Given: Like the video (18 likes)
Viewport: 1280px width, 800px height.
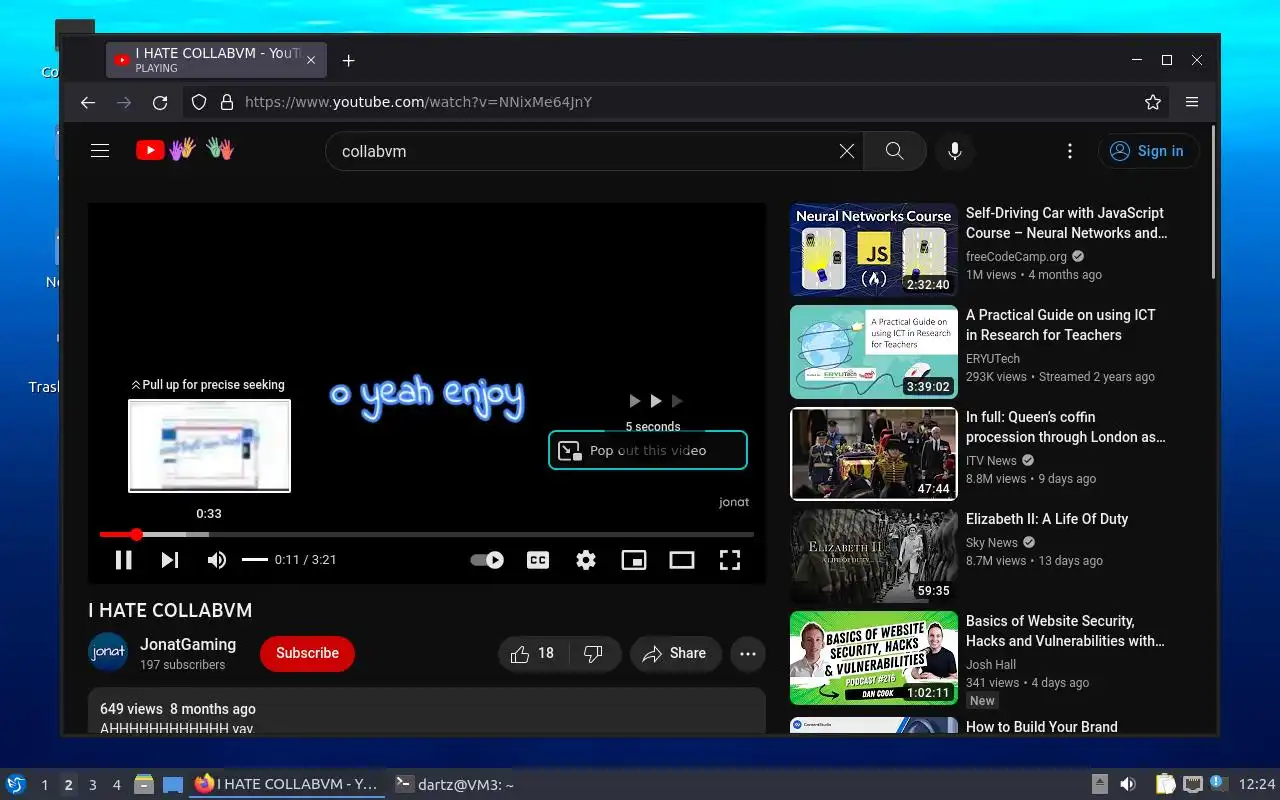Looking at the screenshot, I should (x=533, y=654).
